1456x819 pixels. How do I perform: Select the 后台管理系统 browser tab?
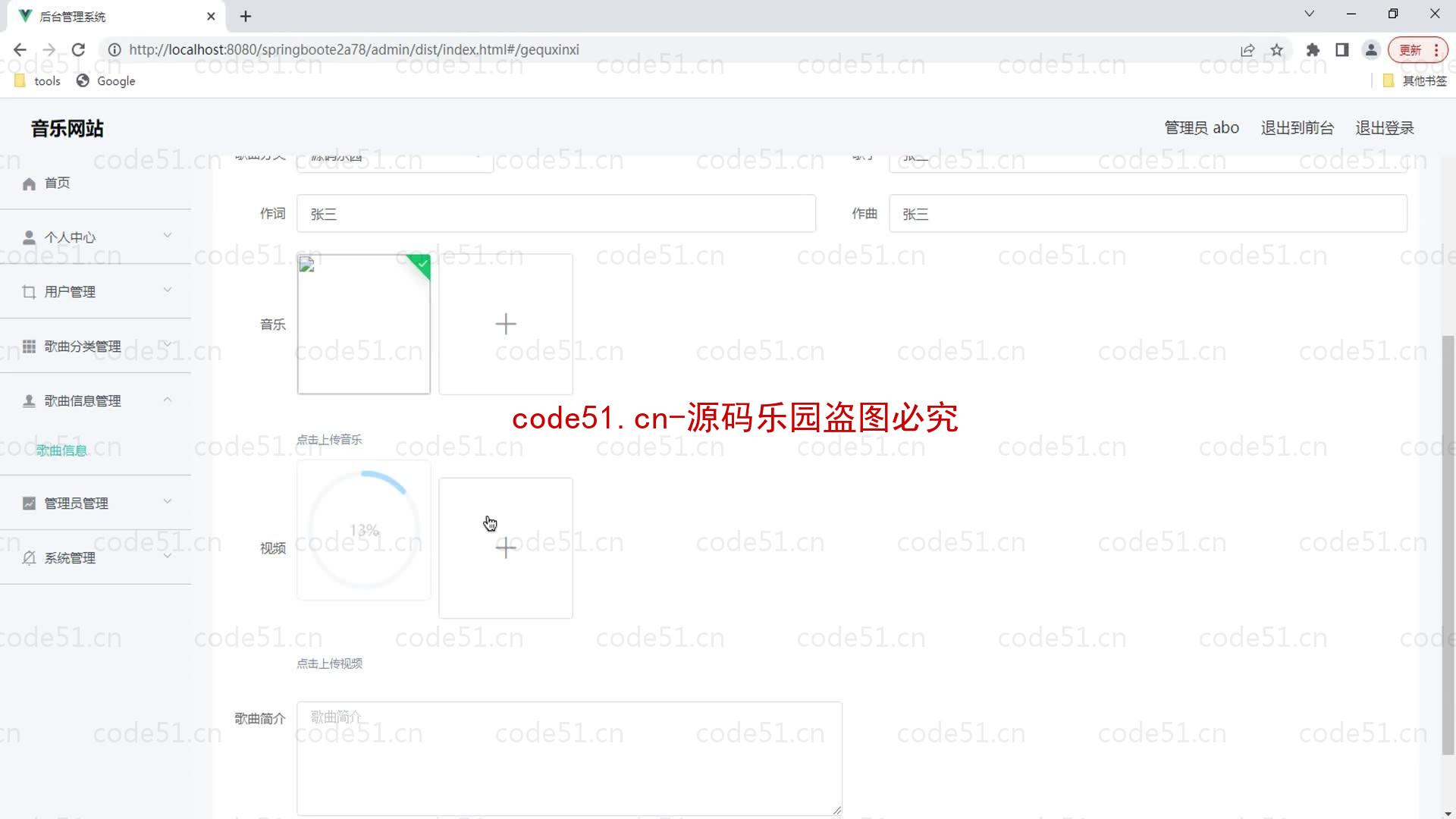pyautogui.click(x=118, y=16)
